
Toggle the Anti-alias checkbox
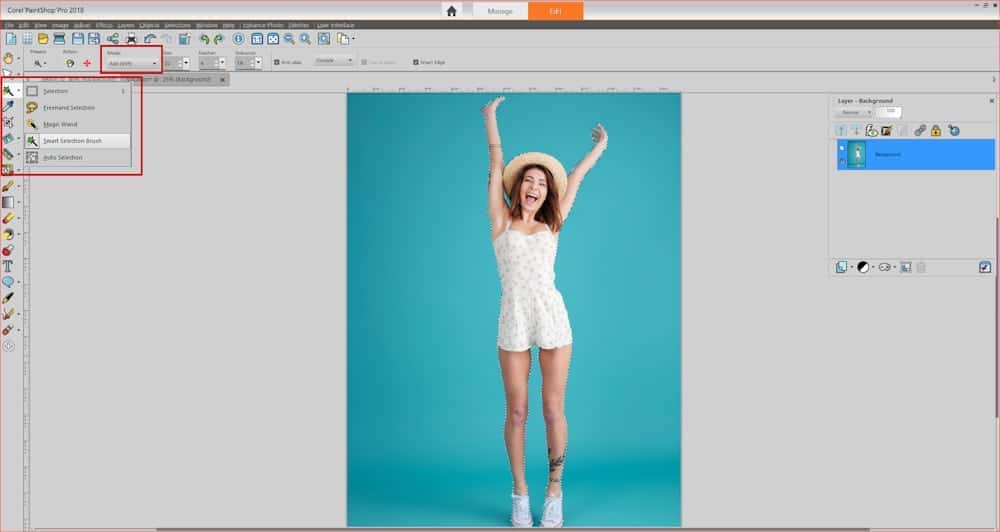pyautogui.click(x=277, y=62)
